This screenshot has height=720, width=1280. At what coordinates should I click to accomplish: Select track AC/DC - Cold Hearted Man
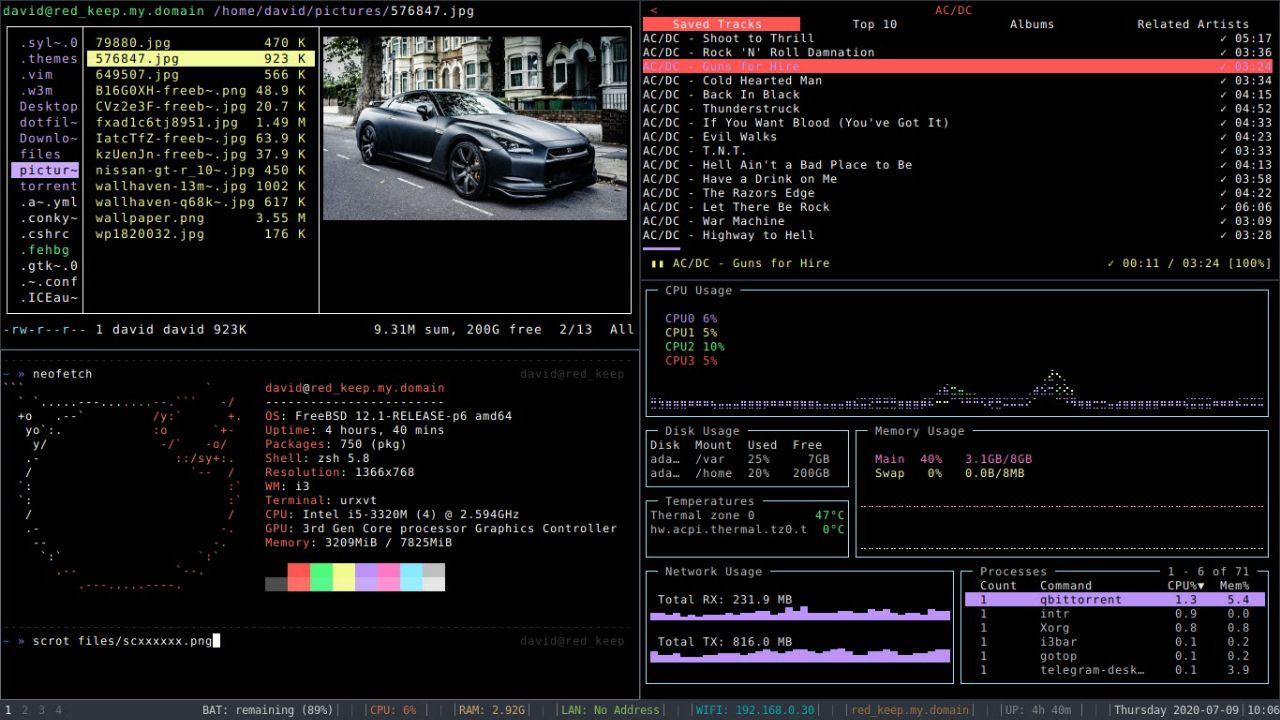click(x=958, y=80)
